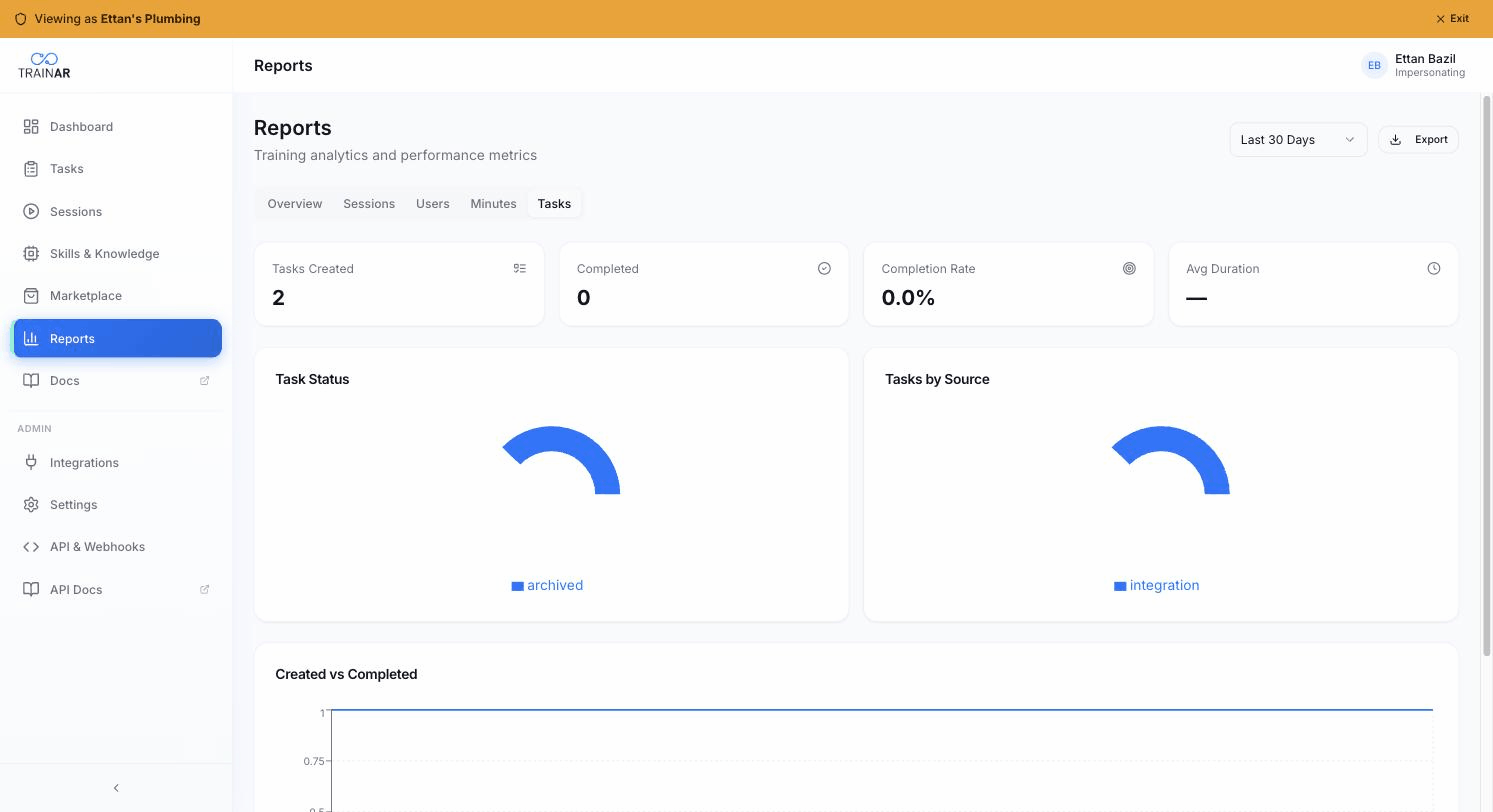Screen dimensions: 1493x812
Task: Click the Skills & Knowledge chip icon
Action: pyautogui.click(x=31, y=254)
